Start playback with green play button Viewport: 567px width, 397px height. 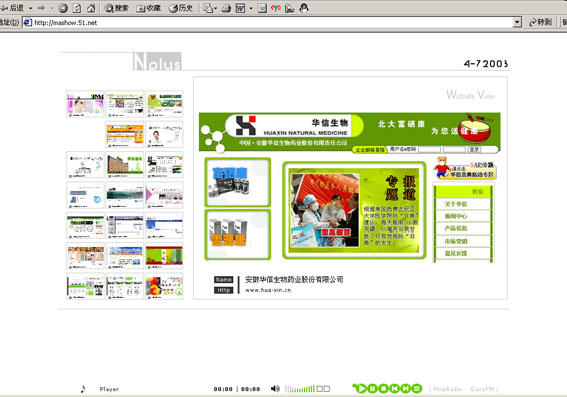click(x=360, y=389)
